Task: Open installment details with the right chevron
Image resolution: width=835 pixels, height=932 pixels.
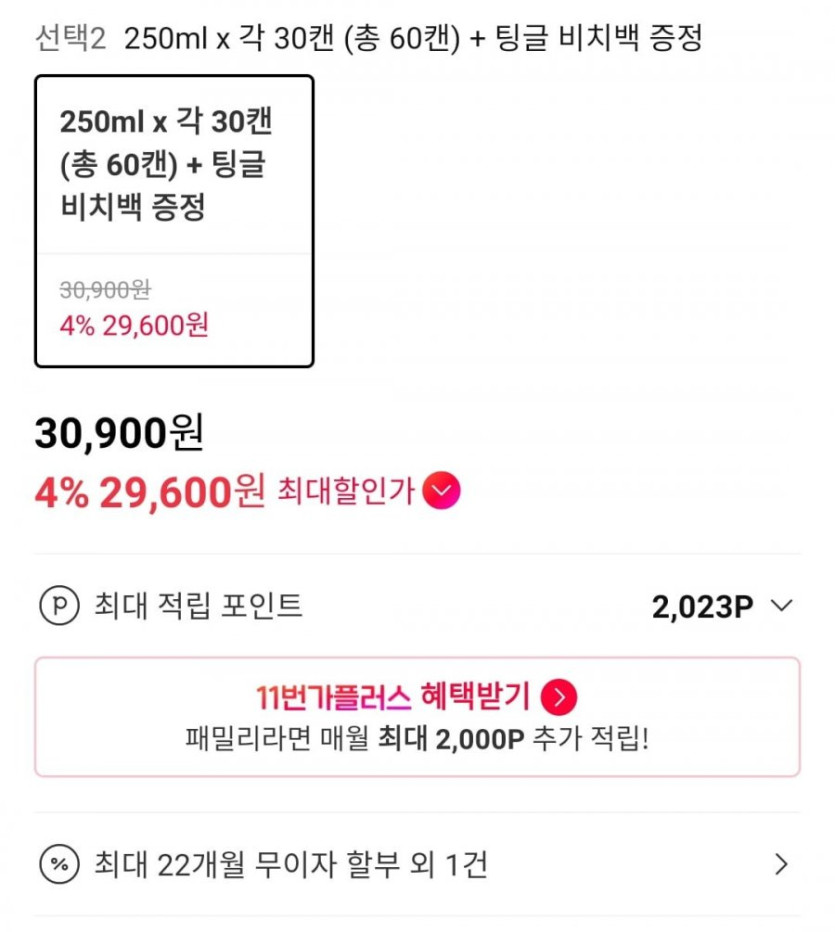Action: pos(782,864)
